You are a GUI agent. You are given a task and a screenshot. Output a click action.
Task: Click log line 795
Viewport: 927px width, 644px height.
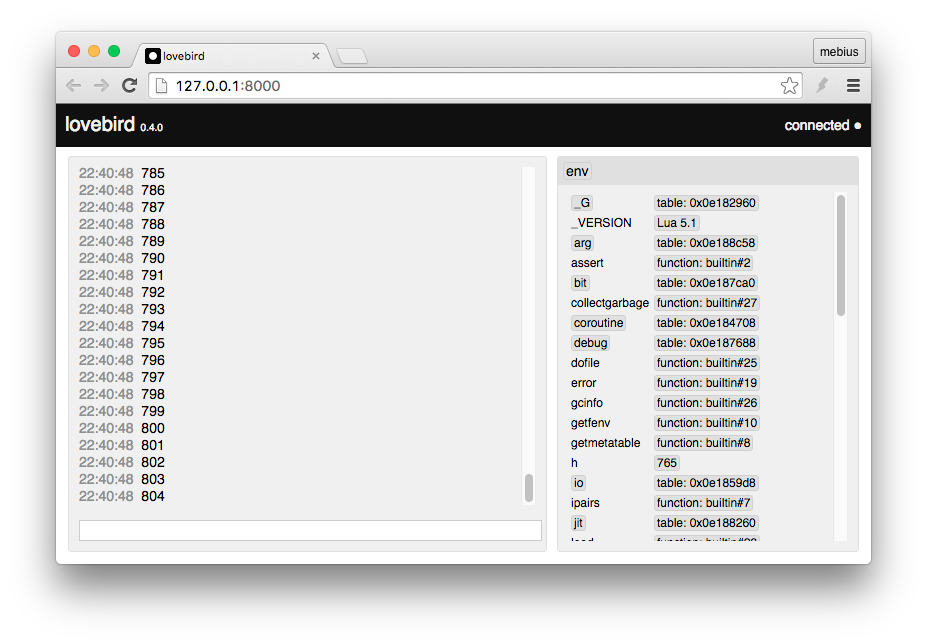click(122, 344)
